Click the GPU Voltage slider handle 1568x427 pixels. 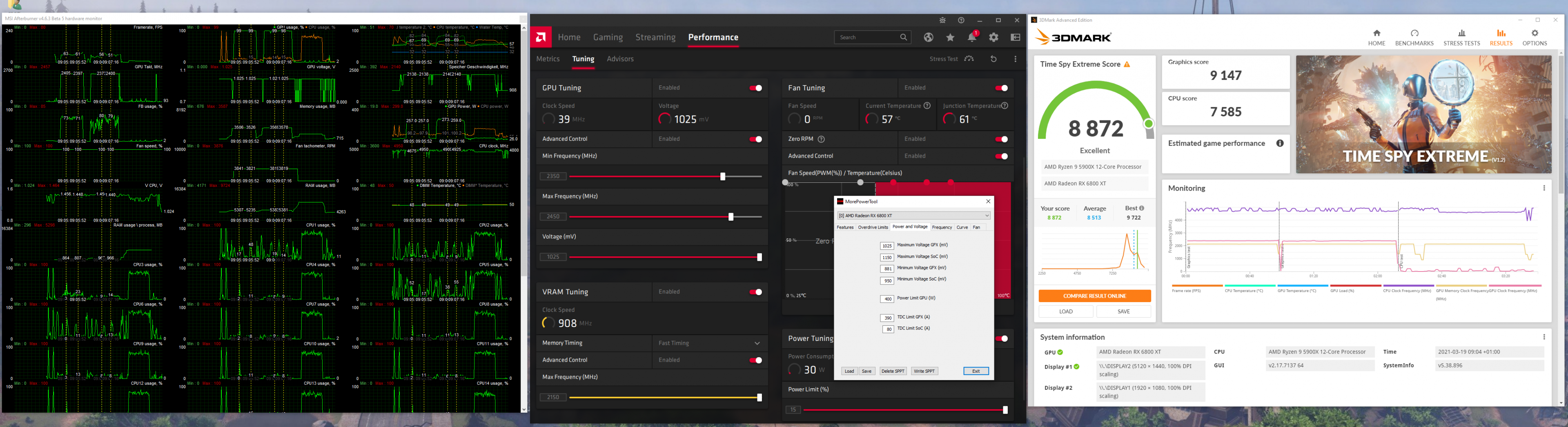[759, 257]
